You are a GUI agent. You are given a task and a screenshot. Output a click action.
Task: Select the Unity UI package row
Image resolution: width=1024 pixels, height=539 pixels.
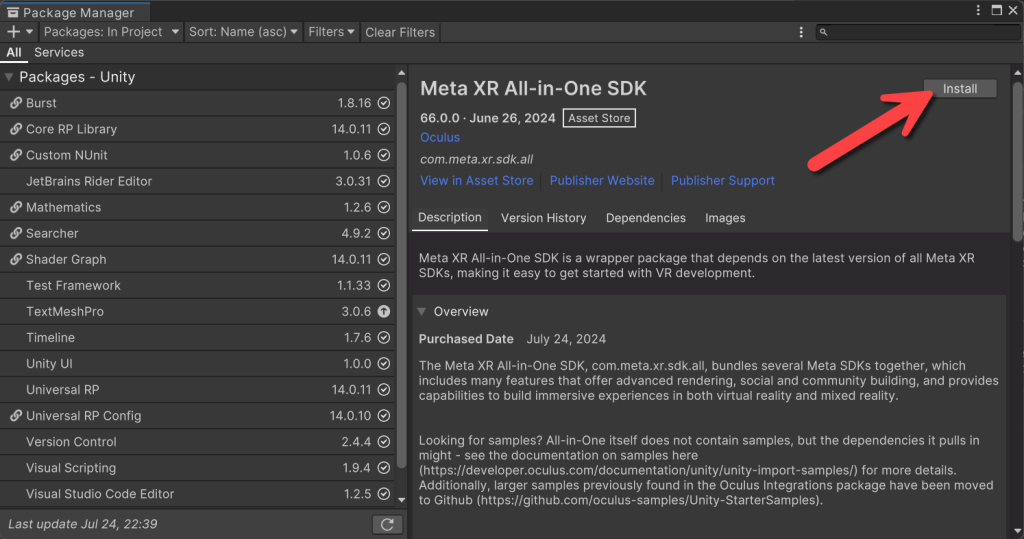pyautogui.click(x=197, y=363)
